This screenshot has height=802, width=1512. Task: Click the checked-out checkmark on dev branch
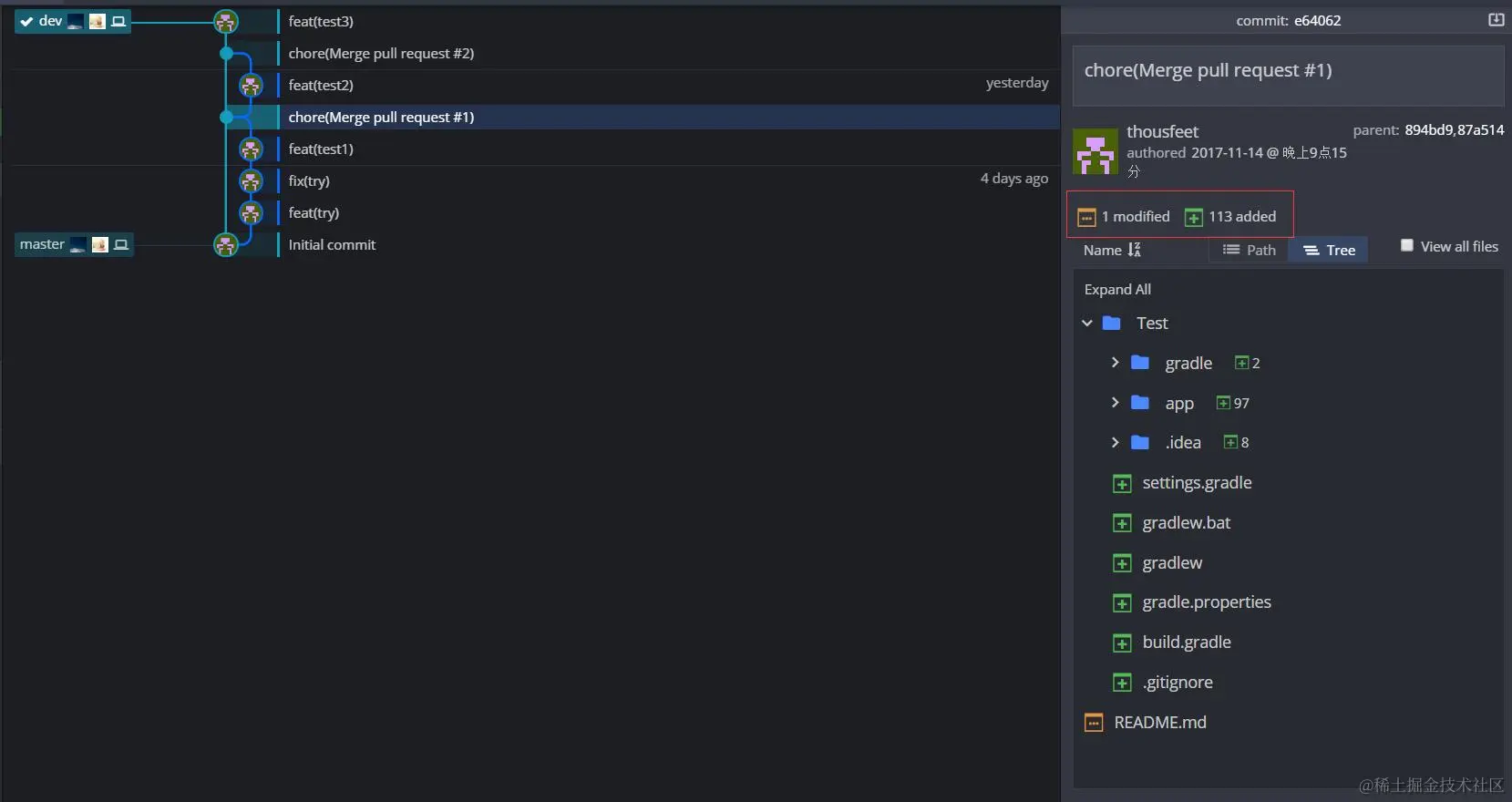tap(26, 21)
